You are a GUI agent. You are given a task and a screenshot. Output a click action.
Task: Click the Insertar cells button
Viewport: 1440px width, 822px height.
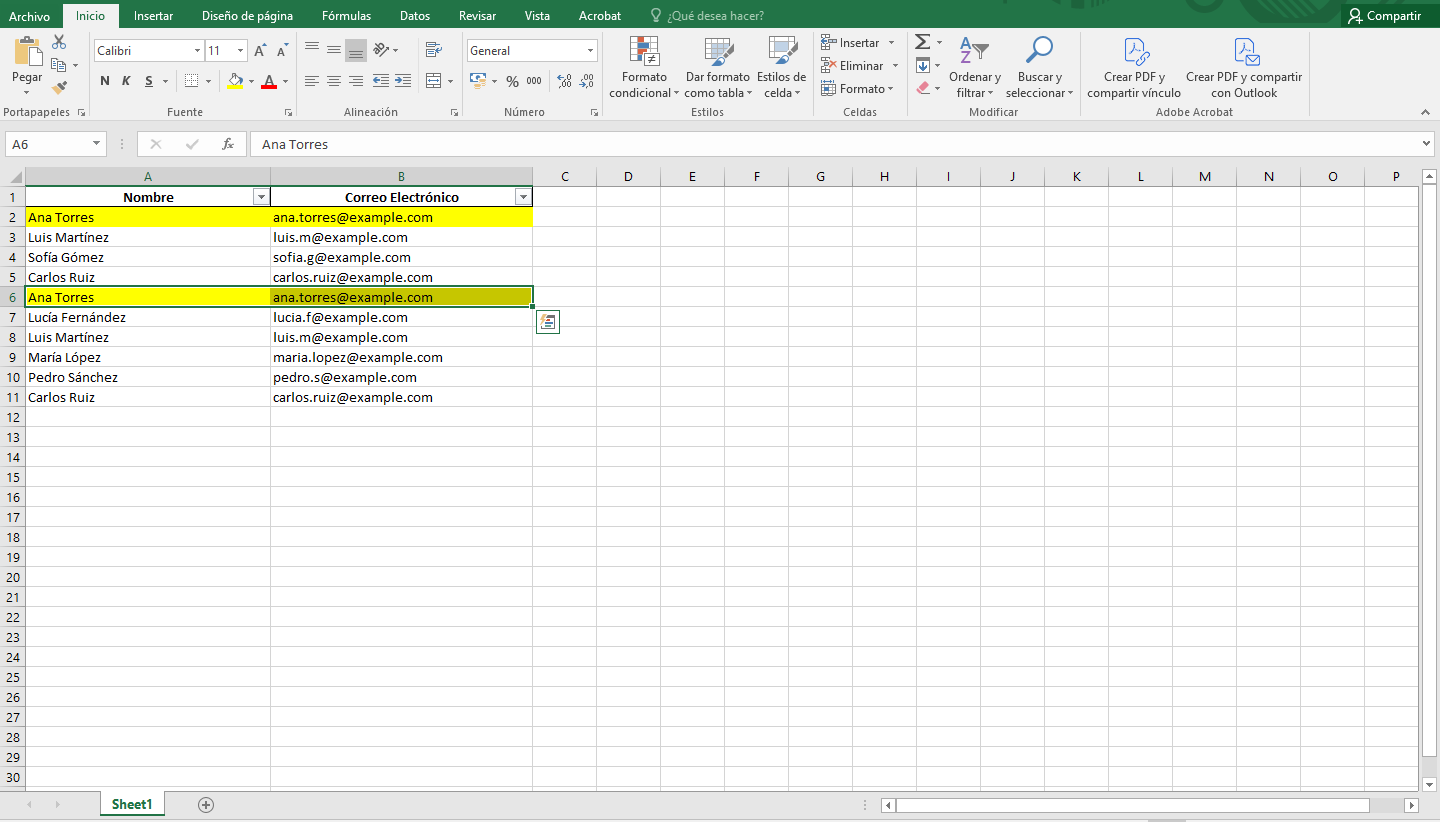858,43
